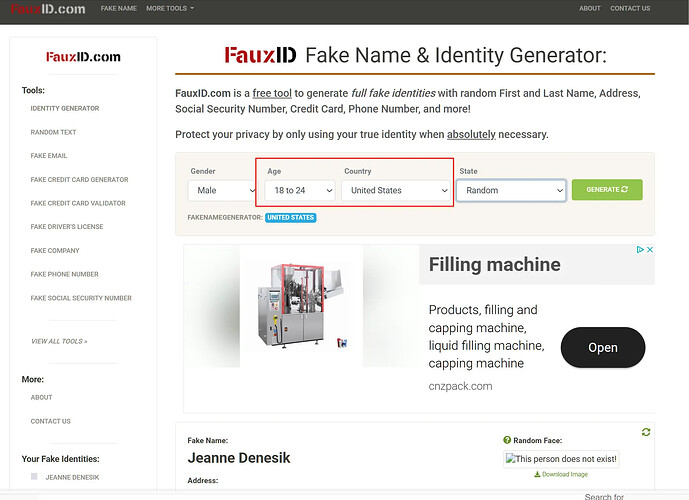Viewport: 689px width, 500px height.
Task: Click the refresh icon on identity card
Action: (645, 432)
